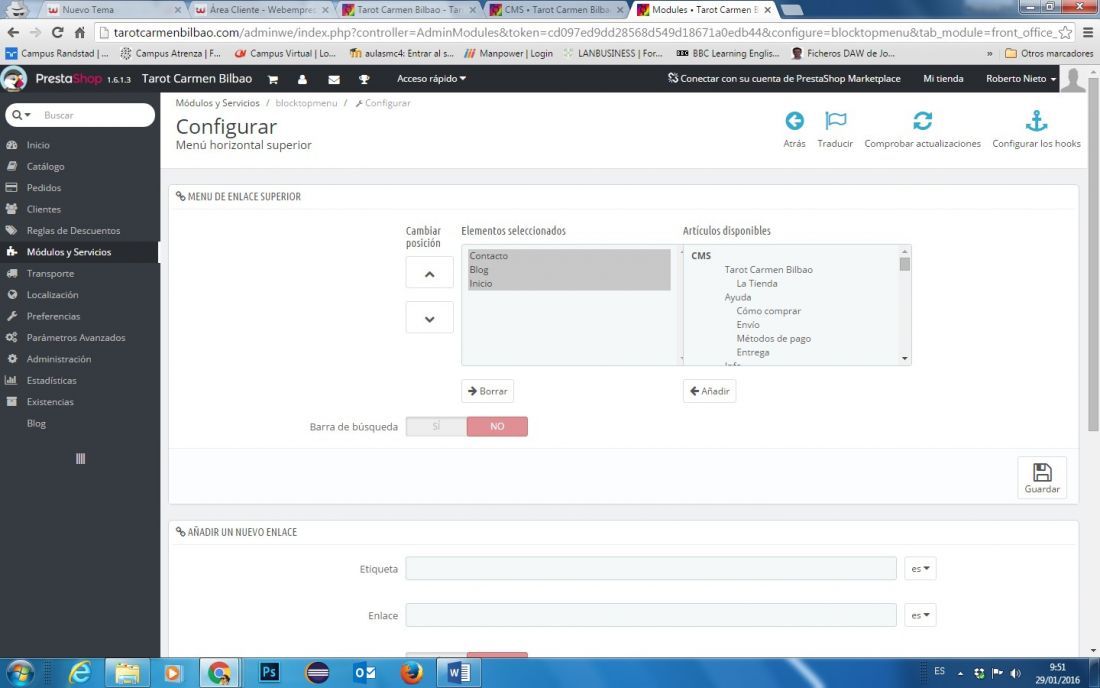
Task: Click Módulos y Servicios breadcrumb link
Action: (x=217, y=103)
